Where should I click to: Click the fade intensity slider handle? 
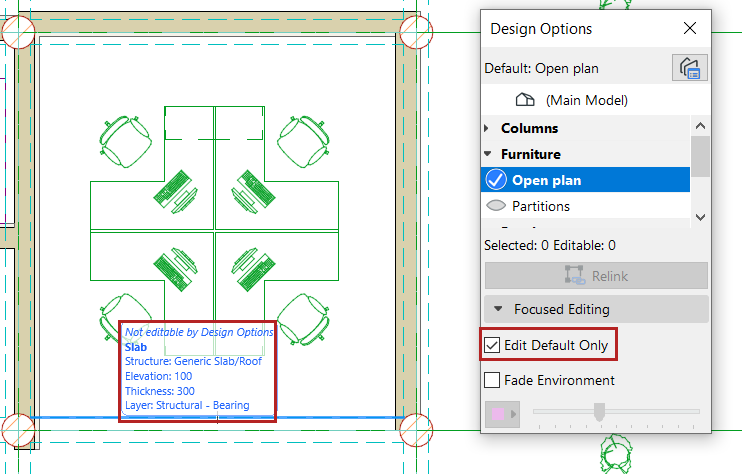599,412
